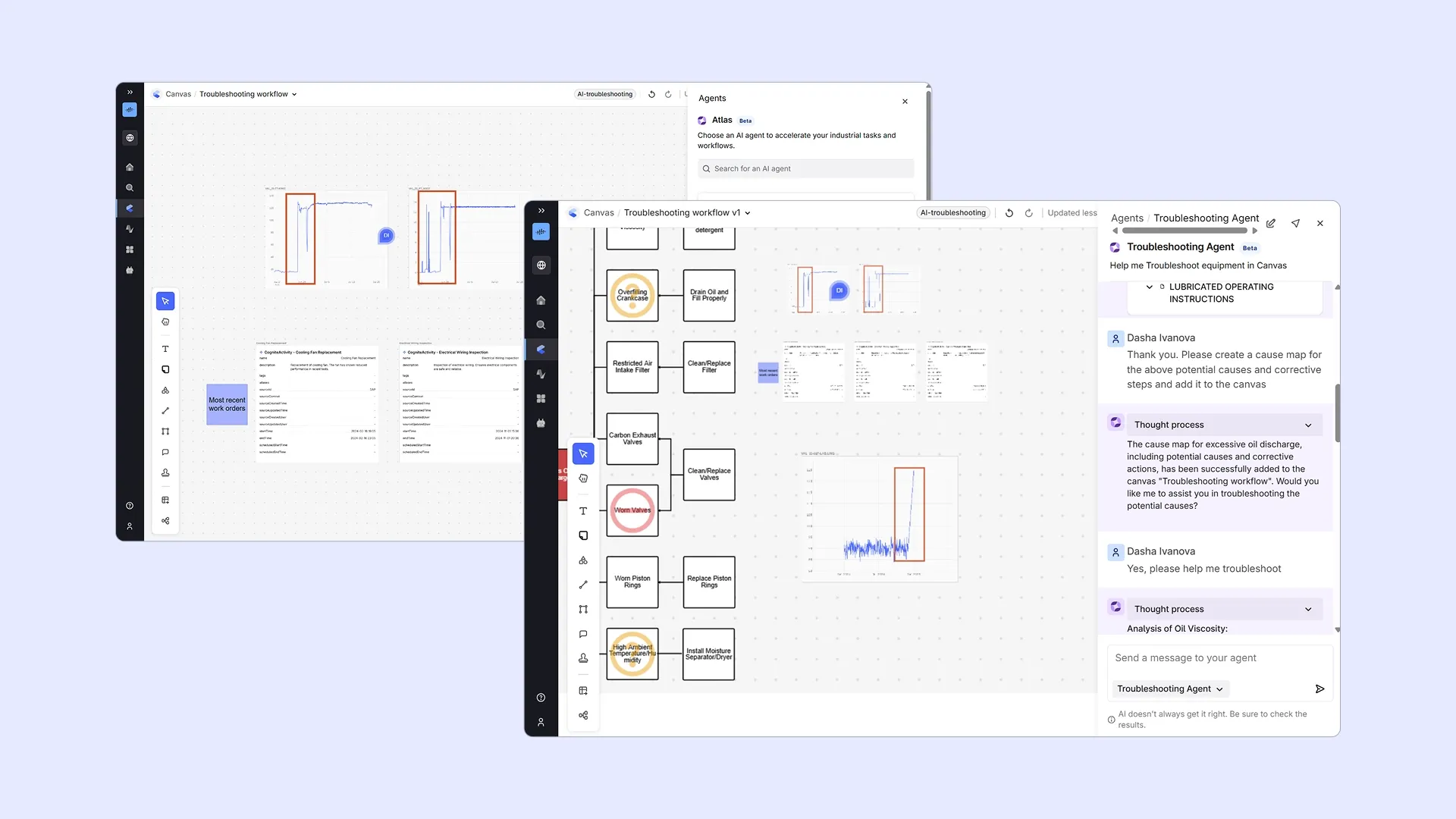Select the connector tool in front canvas toolbar
The height and width of the screenshot is (819, 1456).
coord(583,609)
